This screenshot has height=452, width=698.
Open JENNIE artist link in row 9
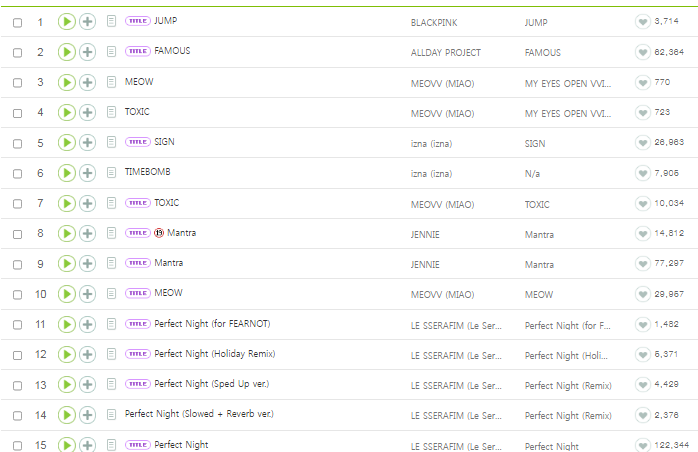coord(425,265)
